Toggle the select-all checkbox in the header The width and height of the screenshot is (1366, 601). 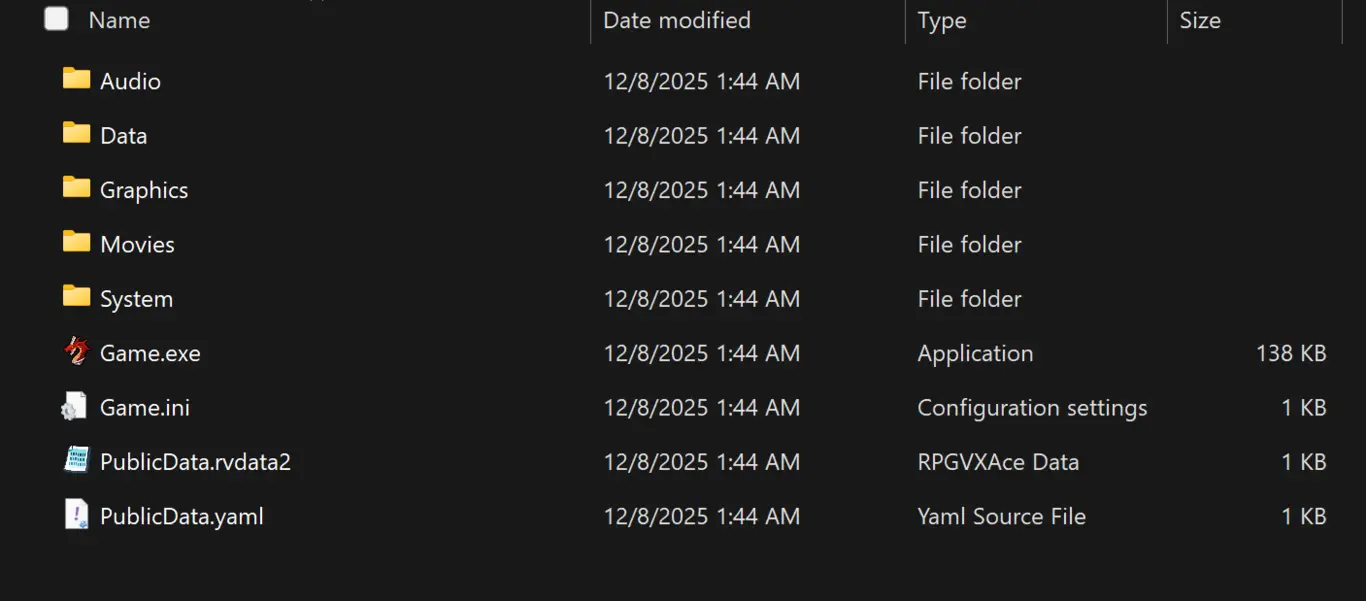tap(56, 18)
